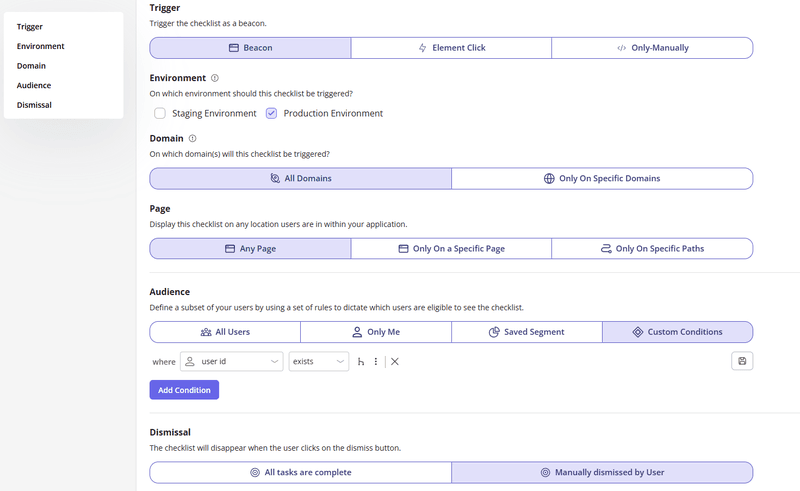Viewport: 800px width, 491px height.
Task: Select Manually dismissed by User option
Action: click(x=601, y=472)
